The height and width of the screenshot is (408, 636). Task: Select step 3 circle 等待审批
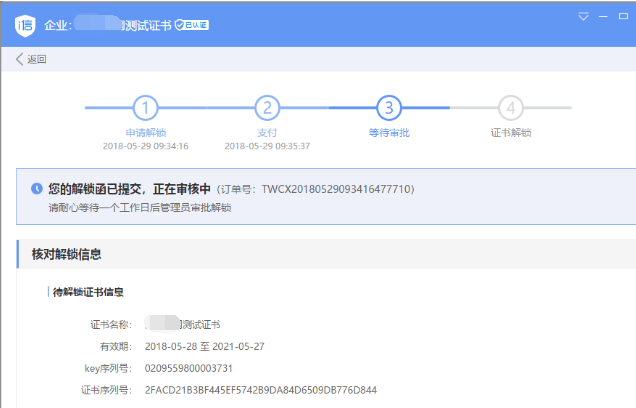click(x=389, y=108)
